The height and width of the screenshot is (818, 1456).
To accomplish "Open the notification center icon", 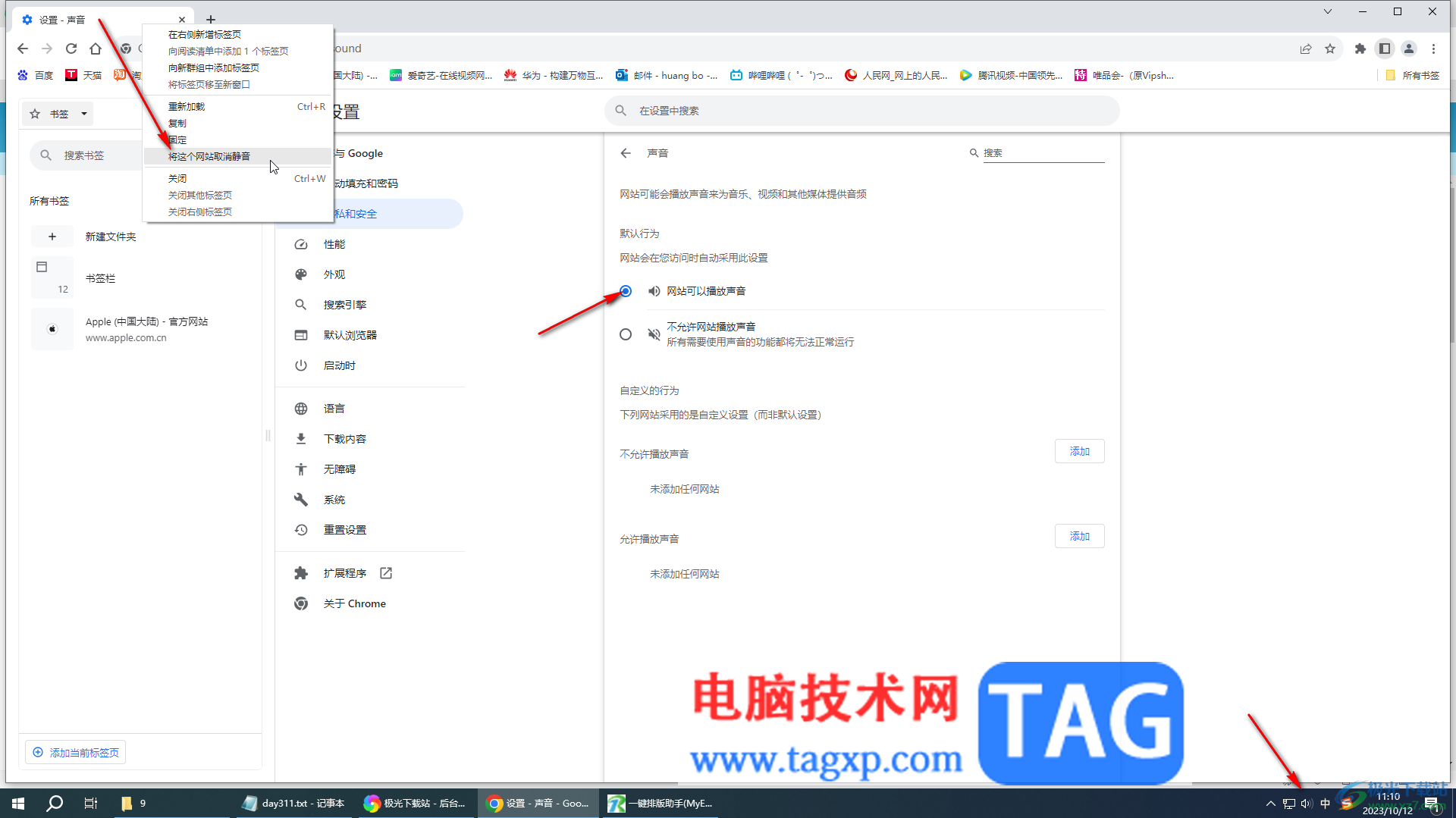I will point(1432,804).
